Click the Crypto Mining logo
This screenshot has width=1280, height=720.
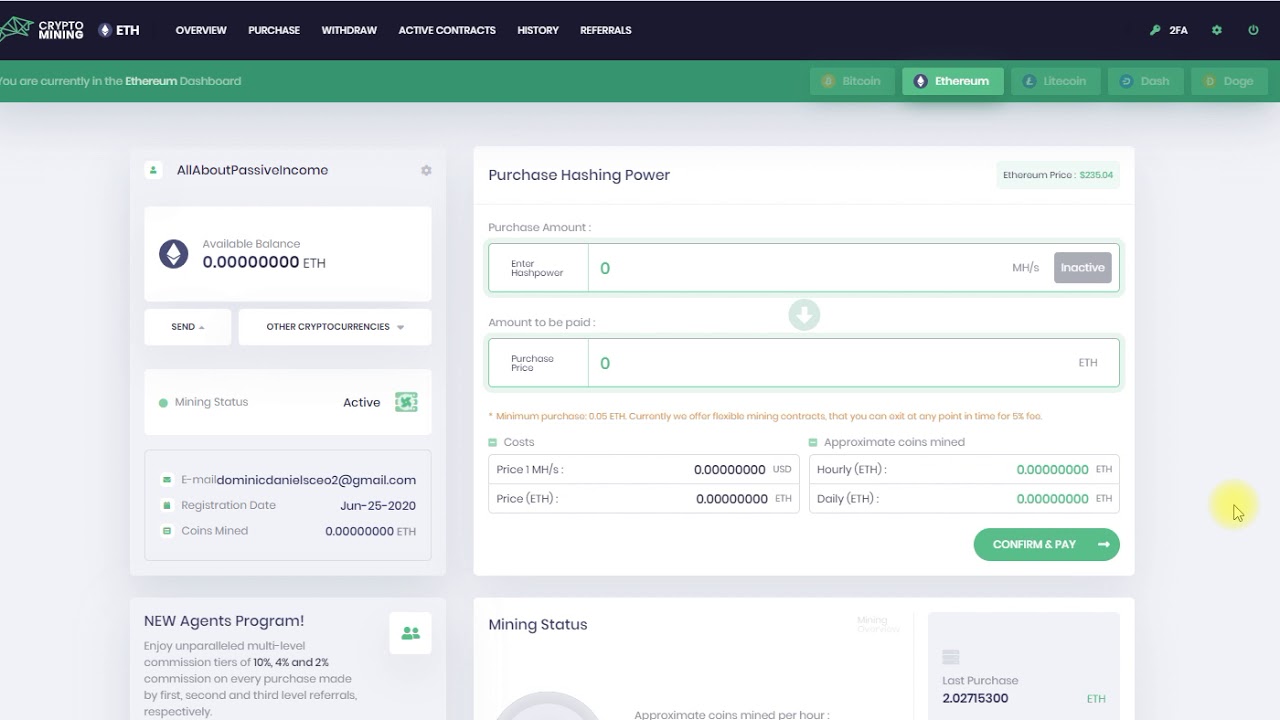(x=41, y=30)
